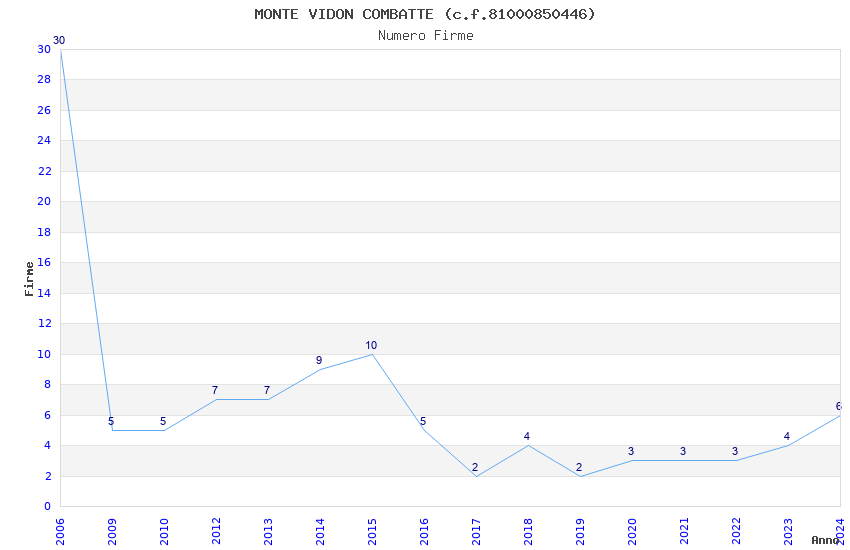Image resolution: width=850 pixels, height=550 pixels.
Task: Click the y-axis tick label 4
Action: tap(48, 445)
